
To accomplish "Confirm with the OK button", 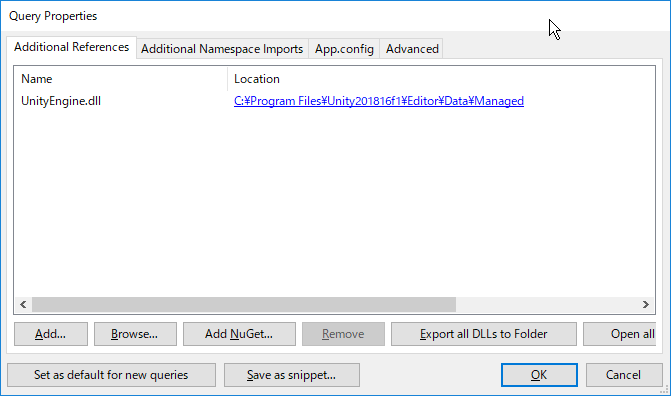I will pos(539,375).
